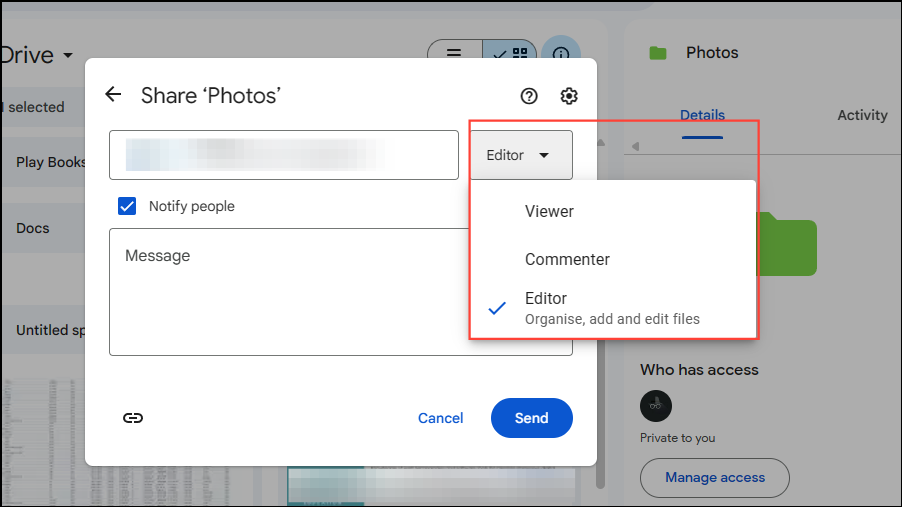
Task: Go back with the arrow in Share dialog
Action: [113, 94]
